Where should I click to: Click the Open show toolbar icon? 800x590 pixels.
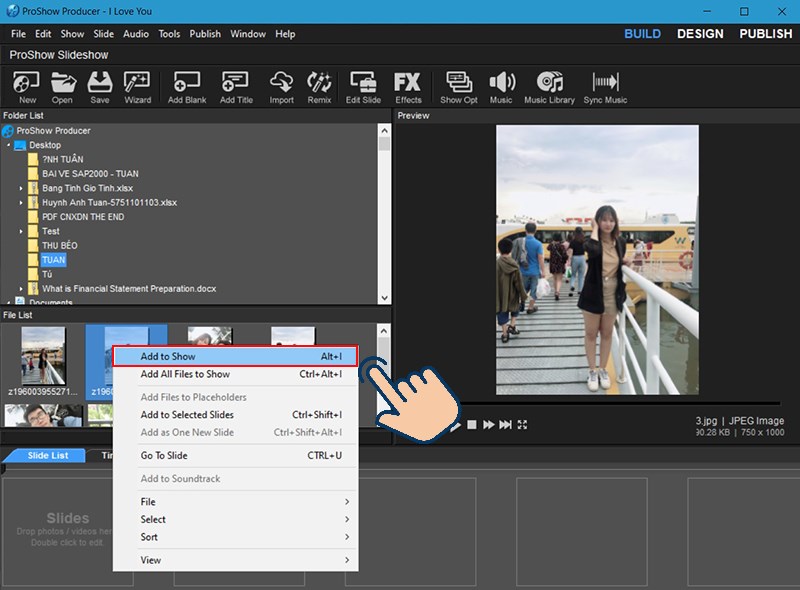pyautogui.click(x=62, y=87)
